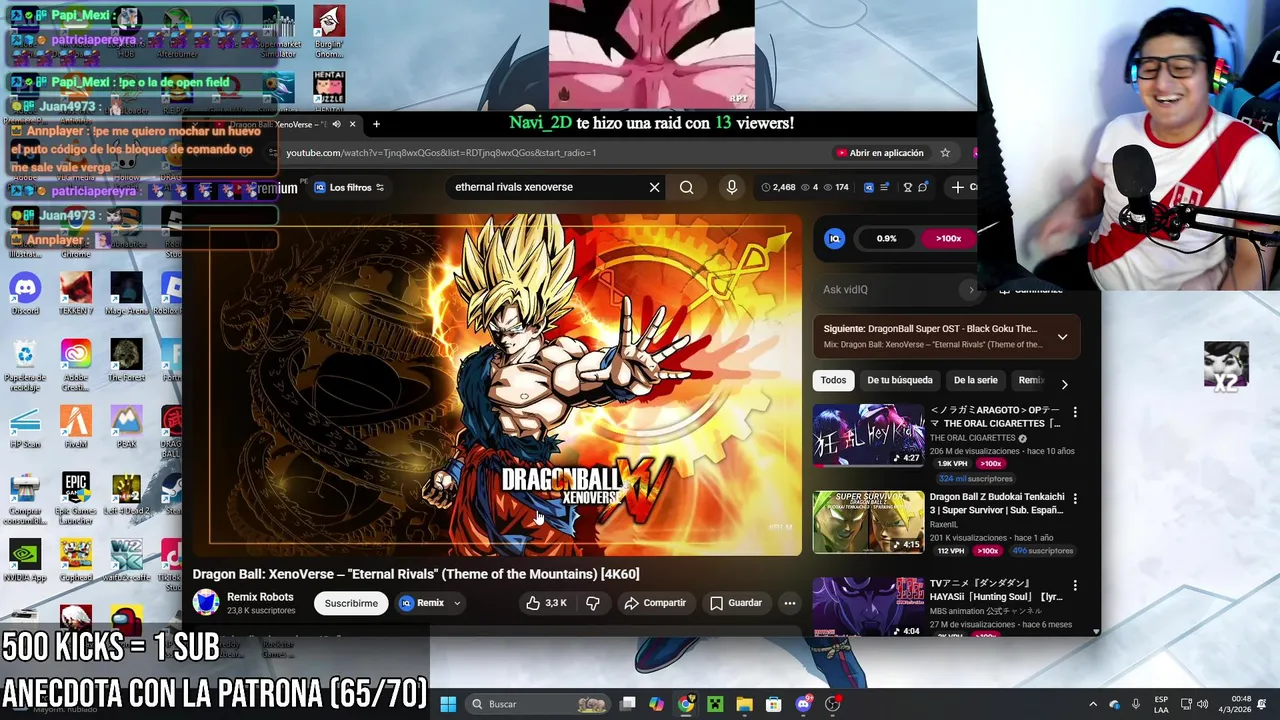Open the vidIQ 'Los filtros' control
Screen dimensions: 1280x720
349,187
